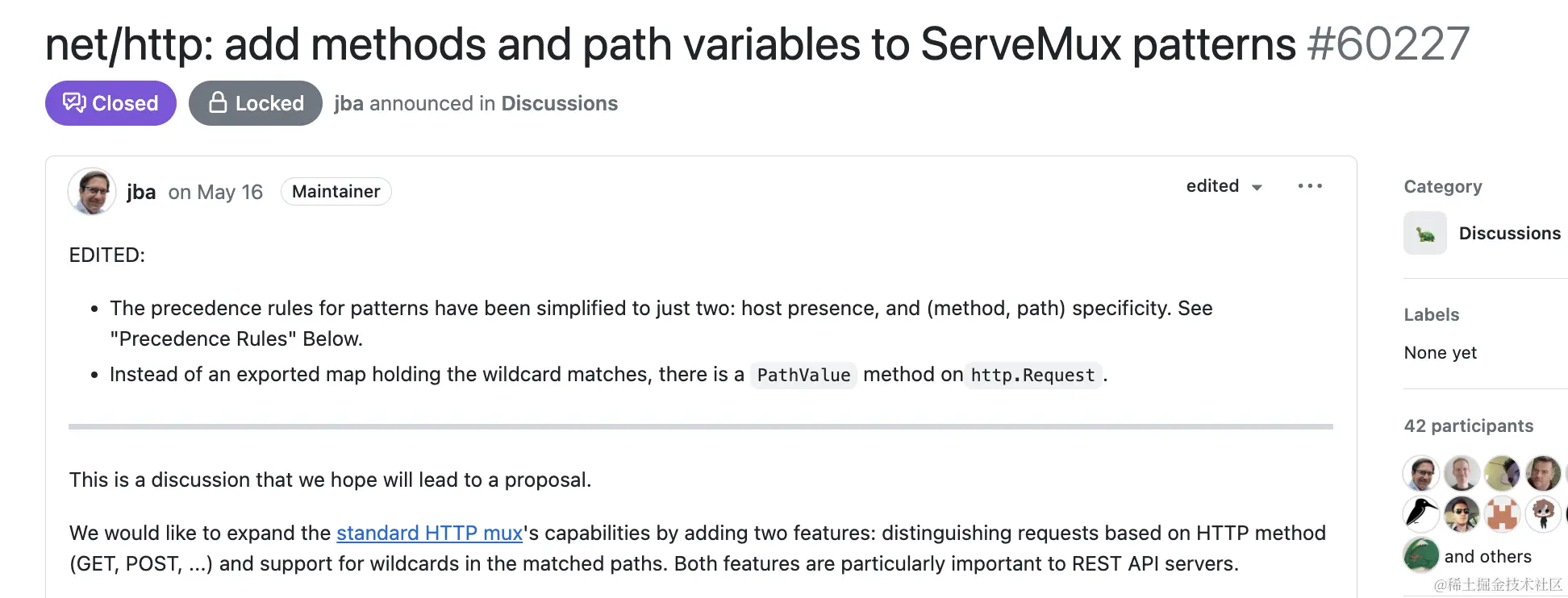This screenshot has width=1568, height=598.
Task: Click the '42 participants' heading
Action: tap(1468, 426)
